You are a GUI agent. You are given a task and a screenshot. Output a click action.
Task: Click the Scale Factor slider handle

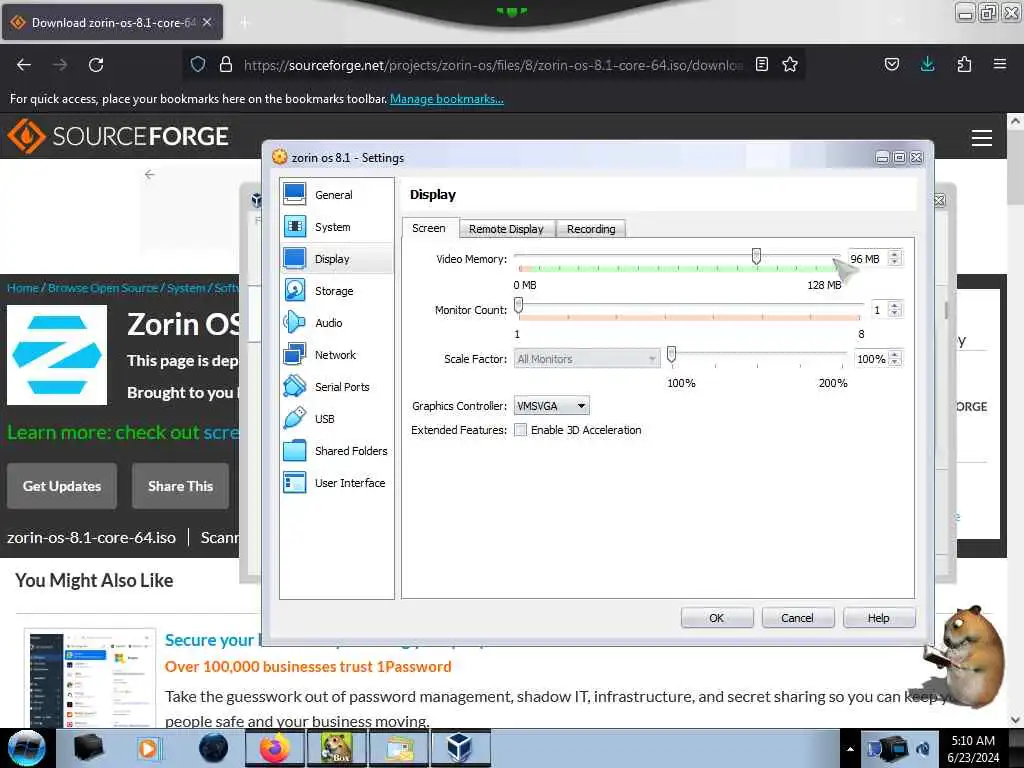pos(671,354)
